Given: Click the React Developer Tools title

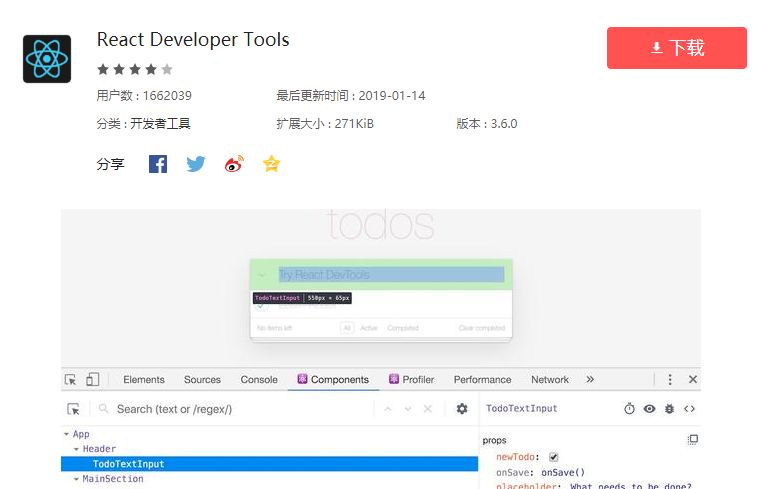Looking at the screenshot, I should (x=193, y=39).
